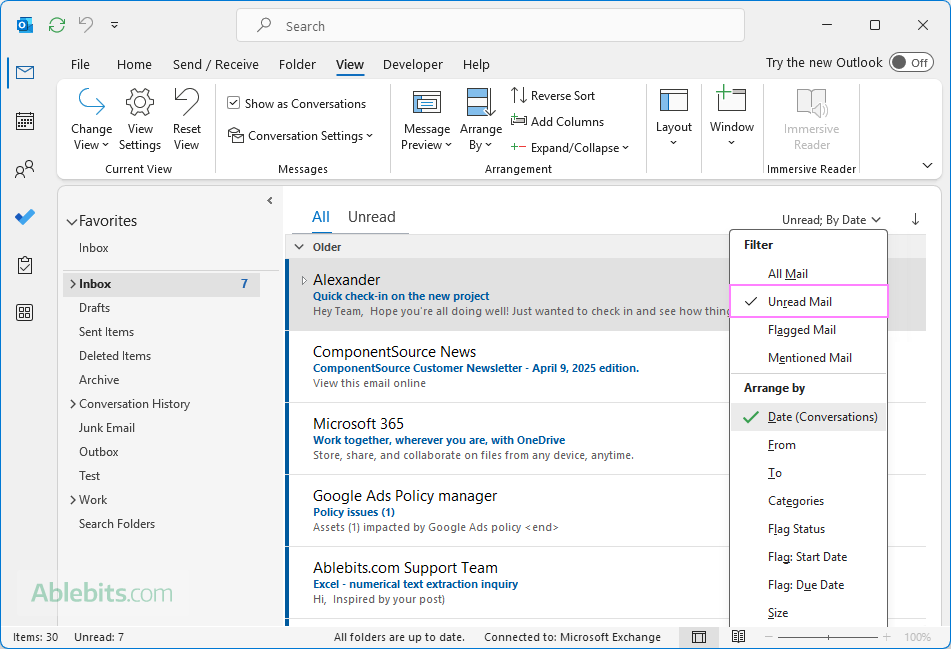Click in the Search box
951x649 pixels.
[490, 26]
